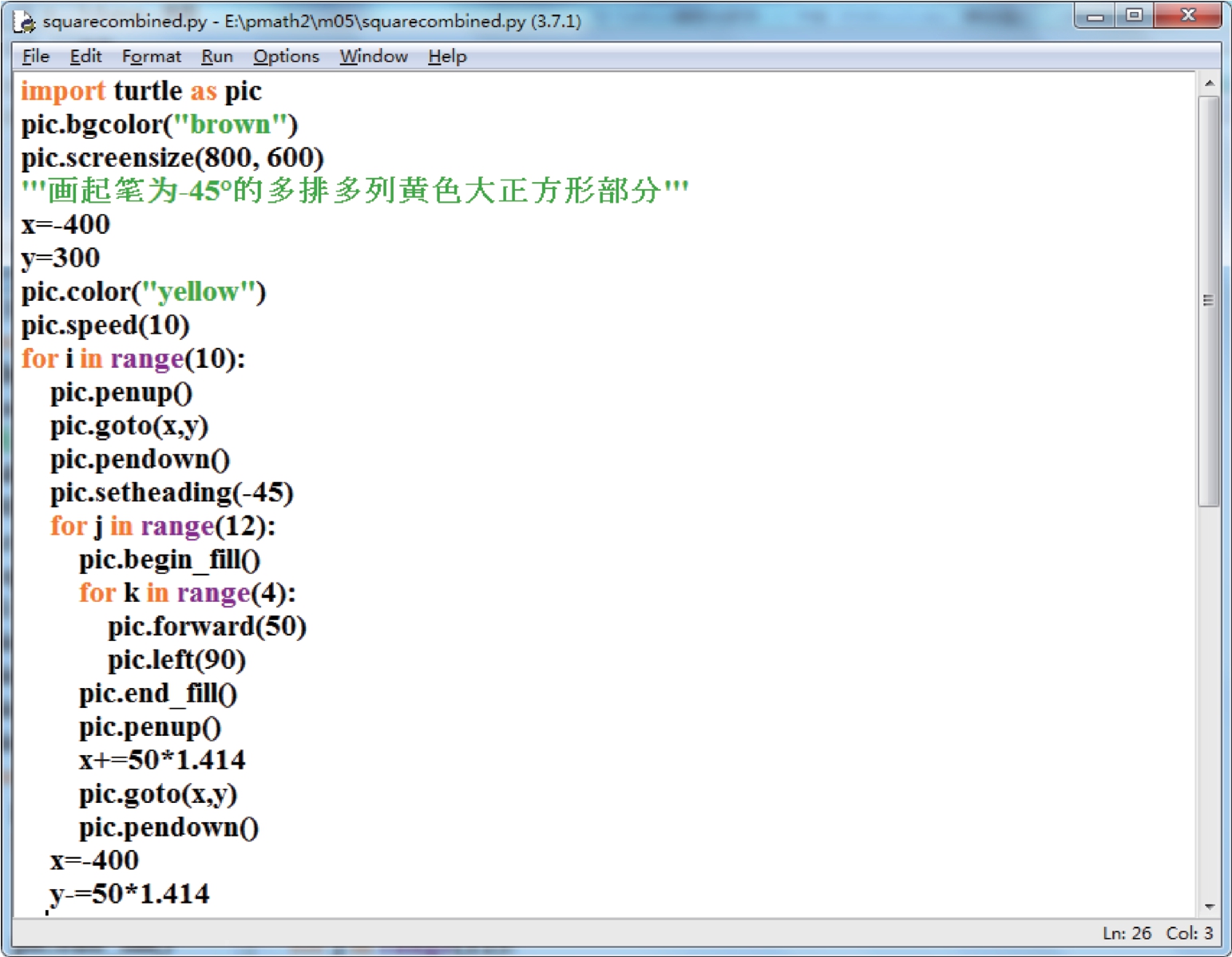Image resolution: width=1232 pixels, height=957 pixels.
Task: Click the line pic.color("yellow")
Action: [x=144, y=292]
